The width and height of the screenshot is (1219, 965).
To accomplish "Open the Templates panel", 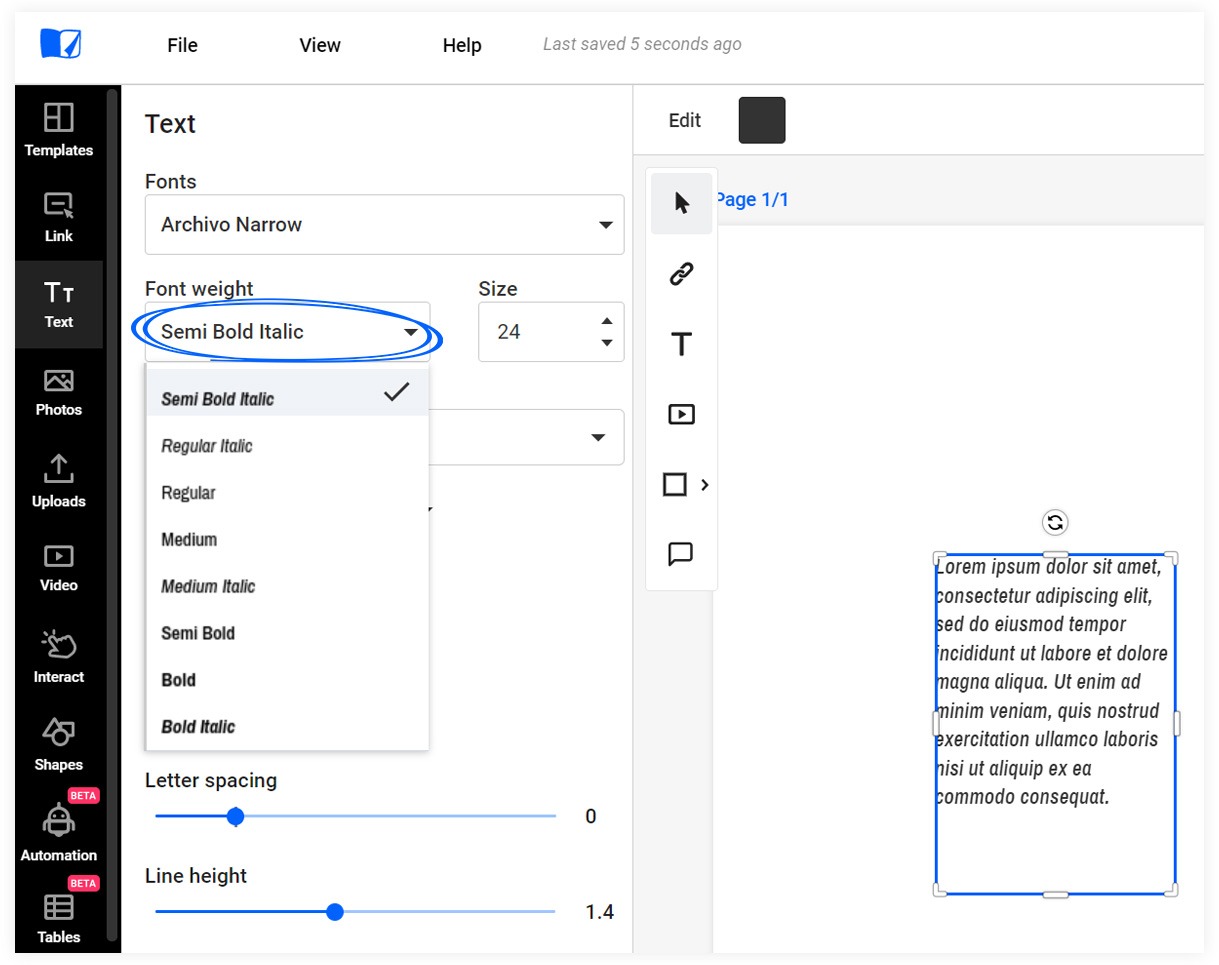I will click(59, 130).
